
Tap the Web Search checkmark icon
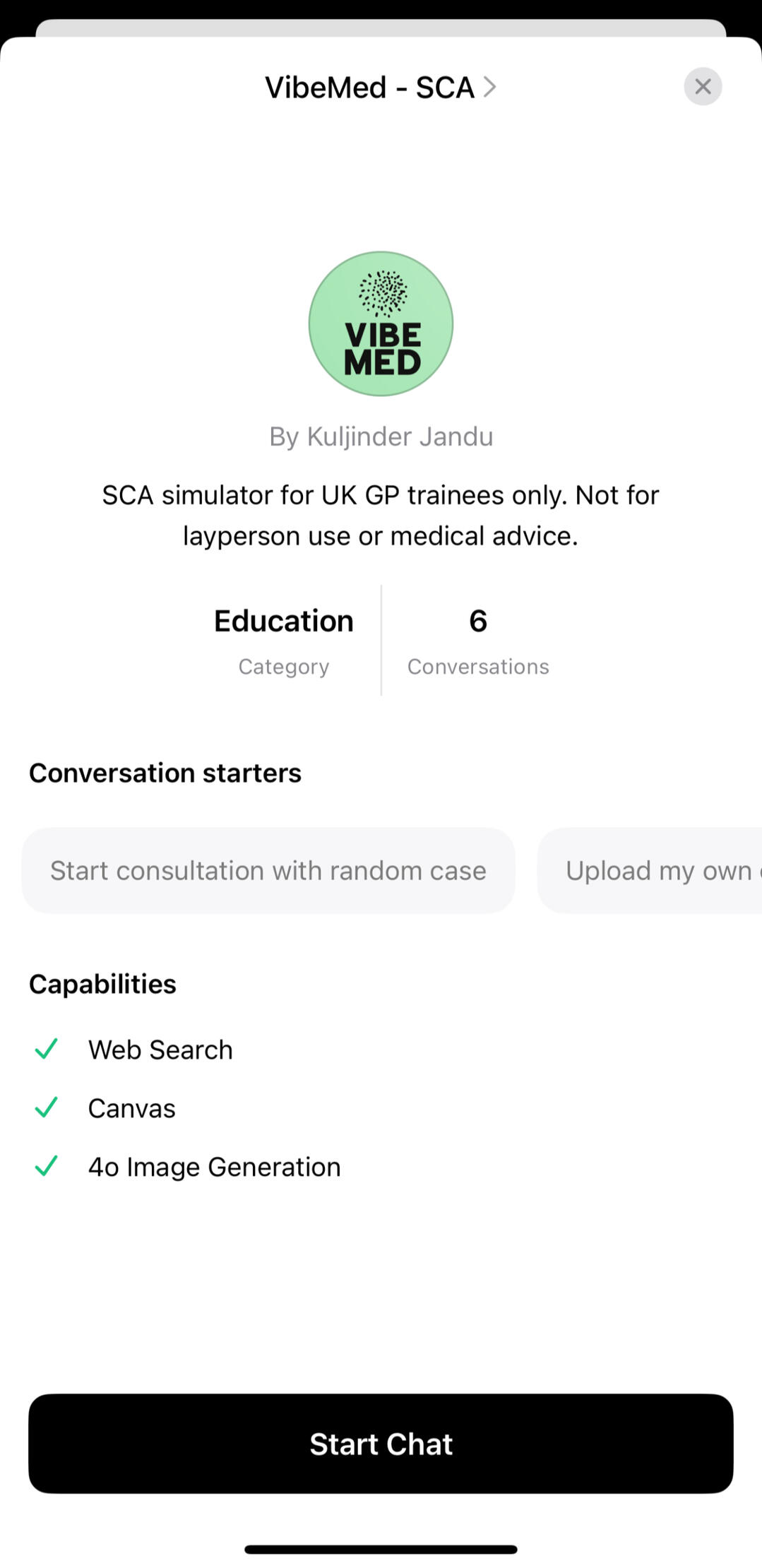[46, 1050]
